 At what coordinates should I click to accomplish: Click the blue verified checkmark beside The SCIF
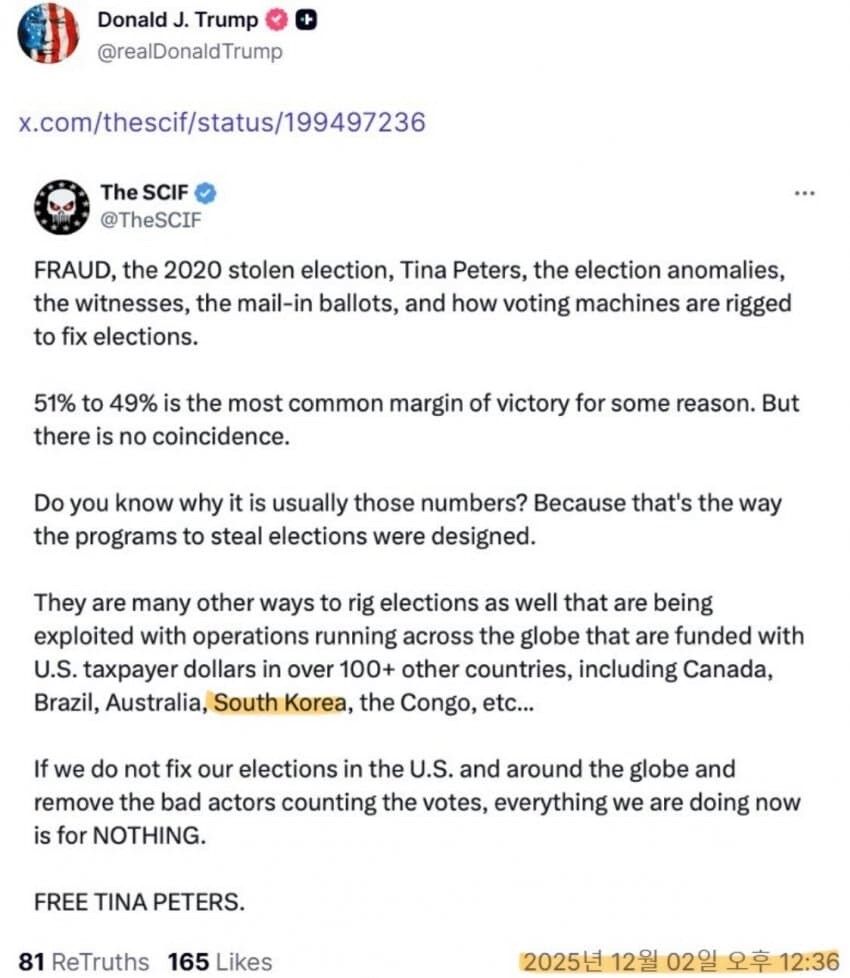(x=205, y=192)
